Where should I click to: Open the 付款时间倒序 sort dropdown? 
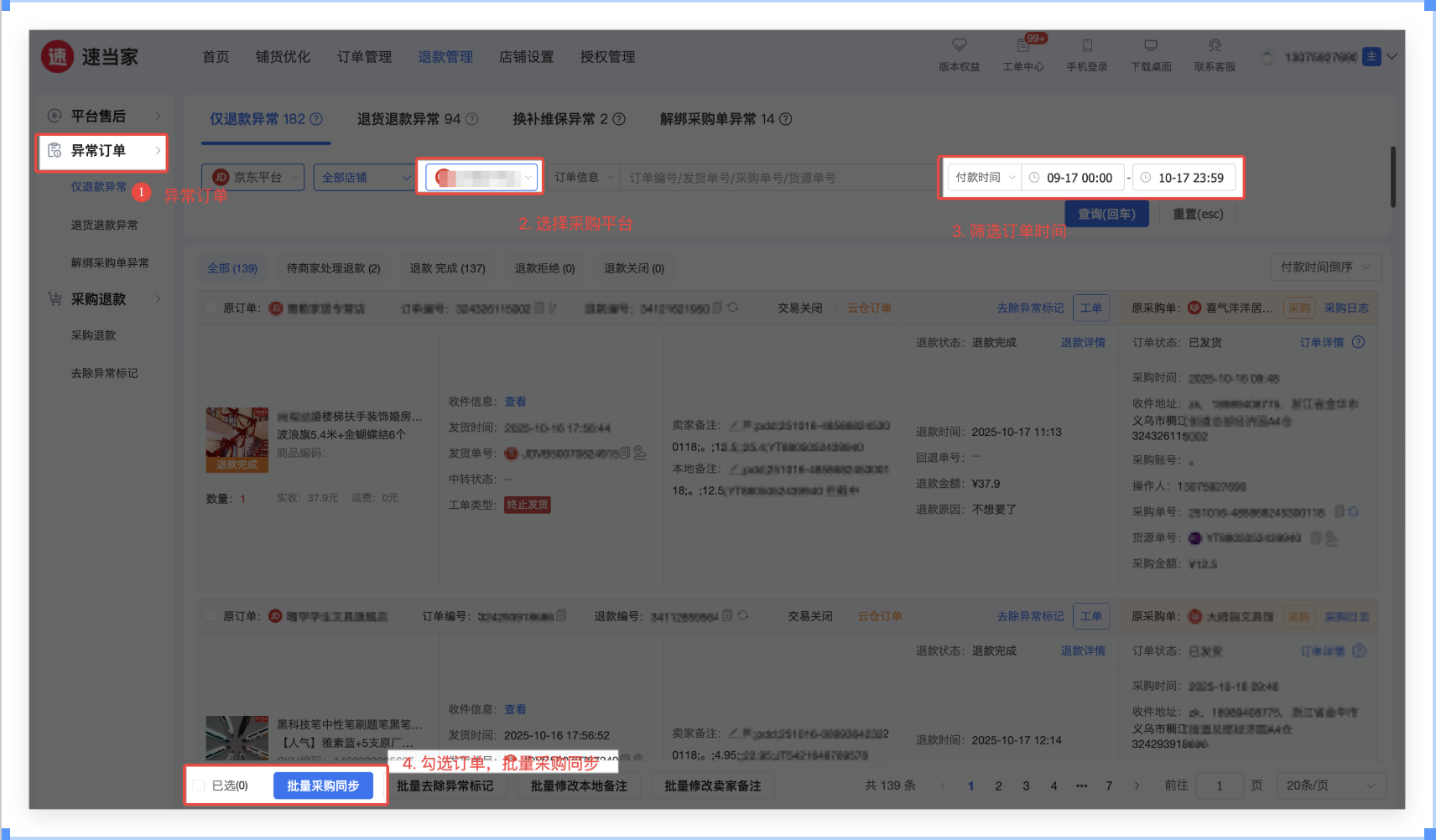pyautogui.click(x=1325, y=267)
